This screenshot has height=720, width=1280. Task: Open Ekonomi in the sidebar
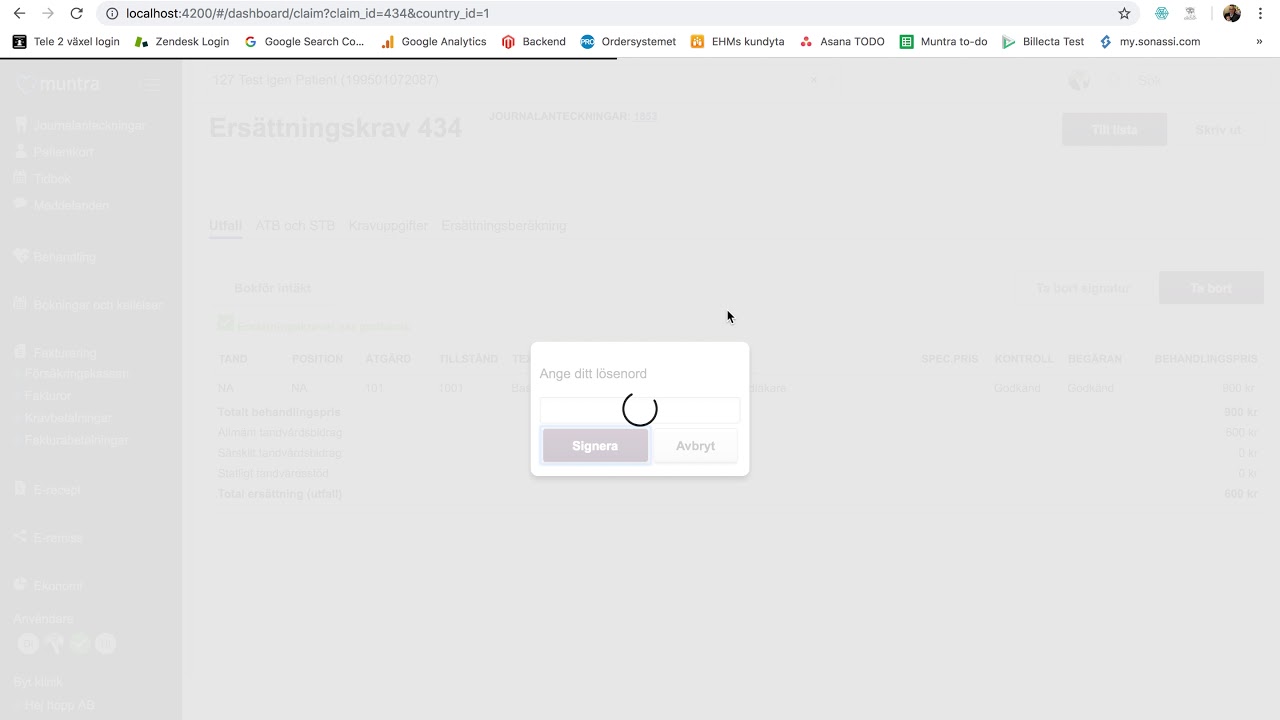point(48,586)
